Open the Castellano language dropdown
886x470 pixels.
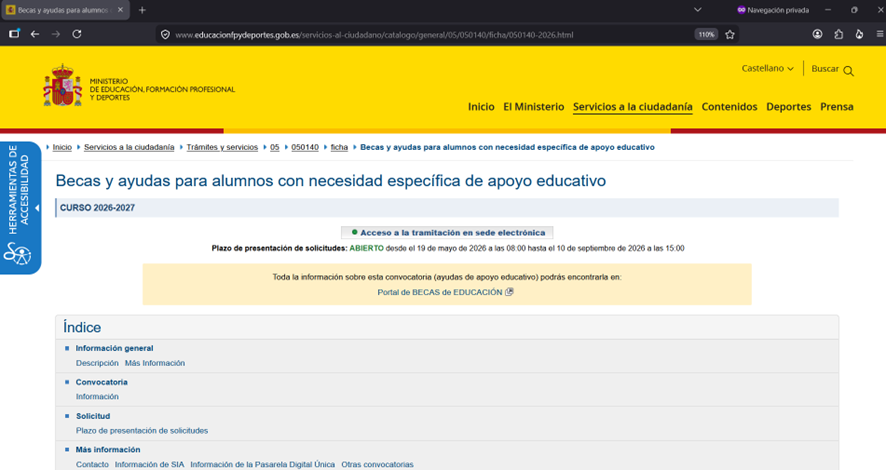(x=767, y=68)
